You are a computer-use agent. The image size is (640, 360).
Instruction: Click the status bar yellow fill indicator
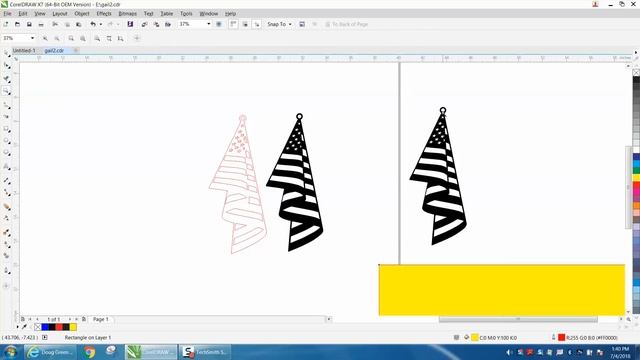point(475,338)
